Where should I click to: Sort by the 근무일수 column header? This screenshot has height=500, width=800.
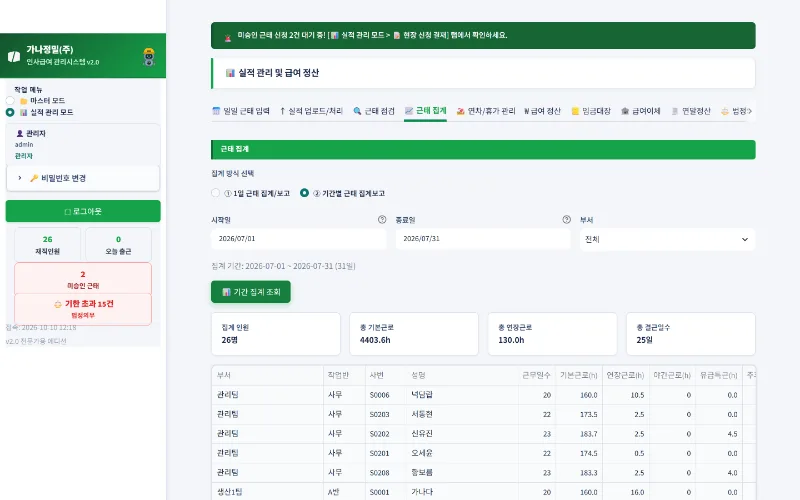536,375
